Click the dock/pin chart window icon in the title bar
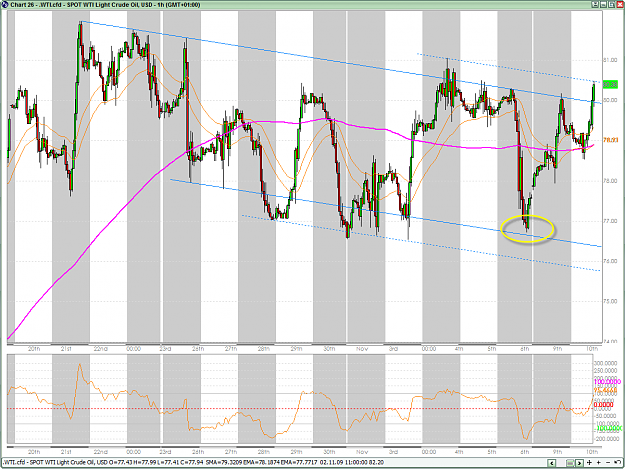625x469 pixels. (x=595, y=4)
